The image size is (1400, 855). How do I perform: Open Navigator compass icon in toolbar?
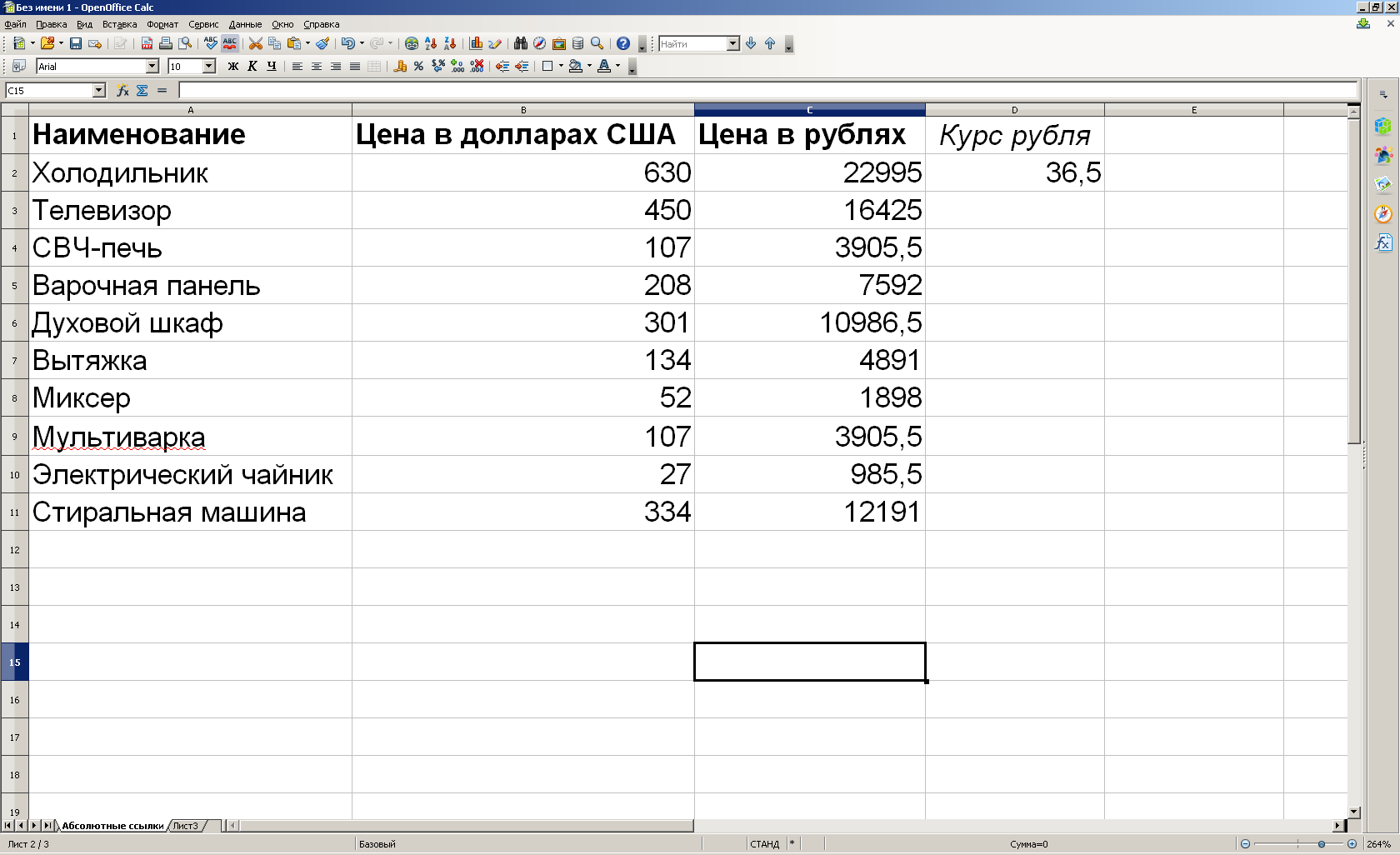click(x=539, y=43)
